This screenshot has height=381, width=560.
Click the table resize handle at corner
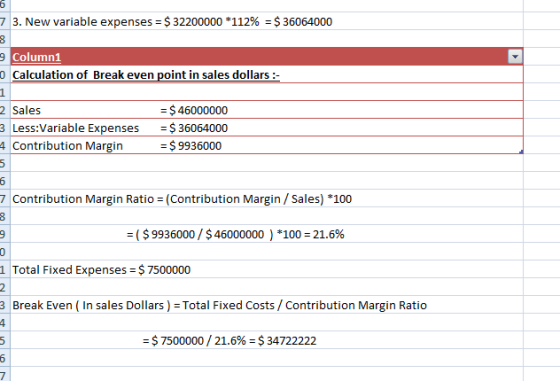pyautogui.click(x=521, y=152)
